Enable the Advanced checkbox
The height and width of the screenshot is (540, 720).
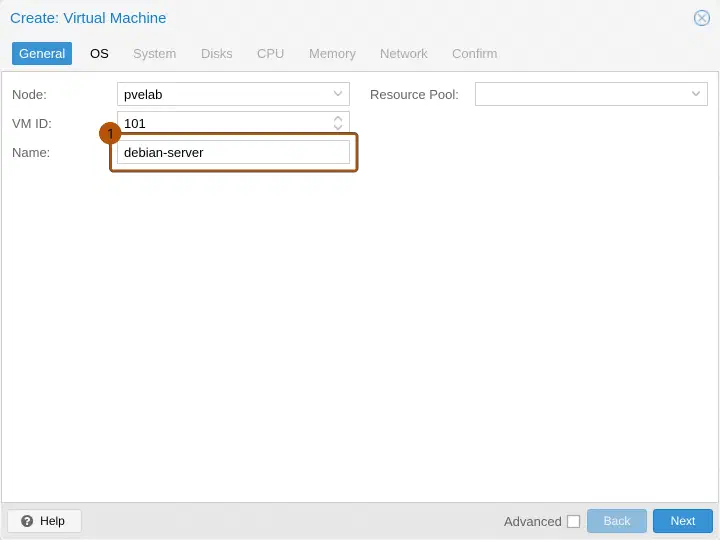click(x=573, y=521)
